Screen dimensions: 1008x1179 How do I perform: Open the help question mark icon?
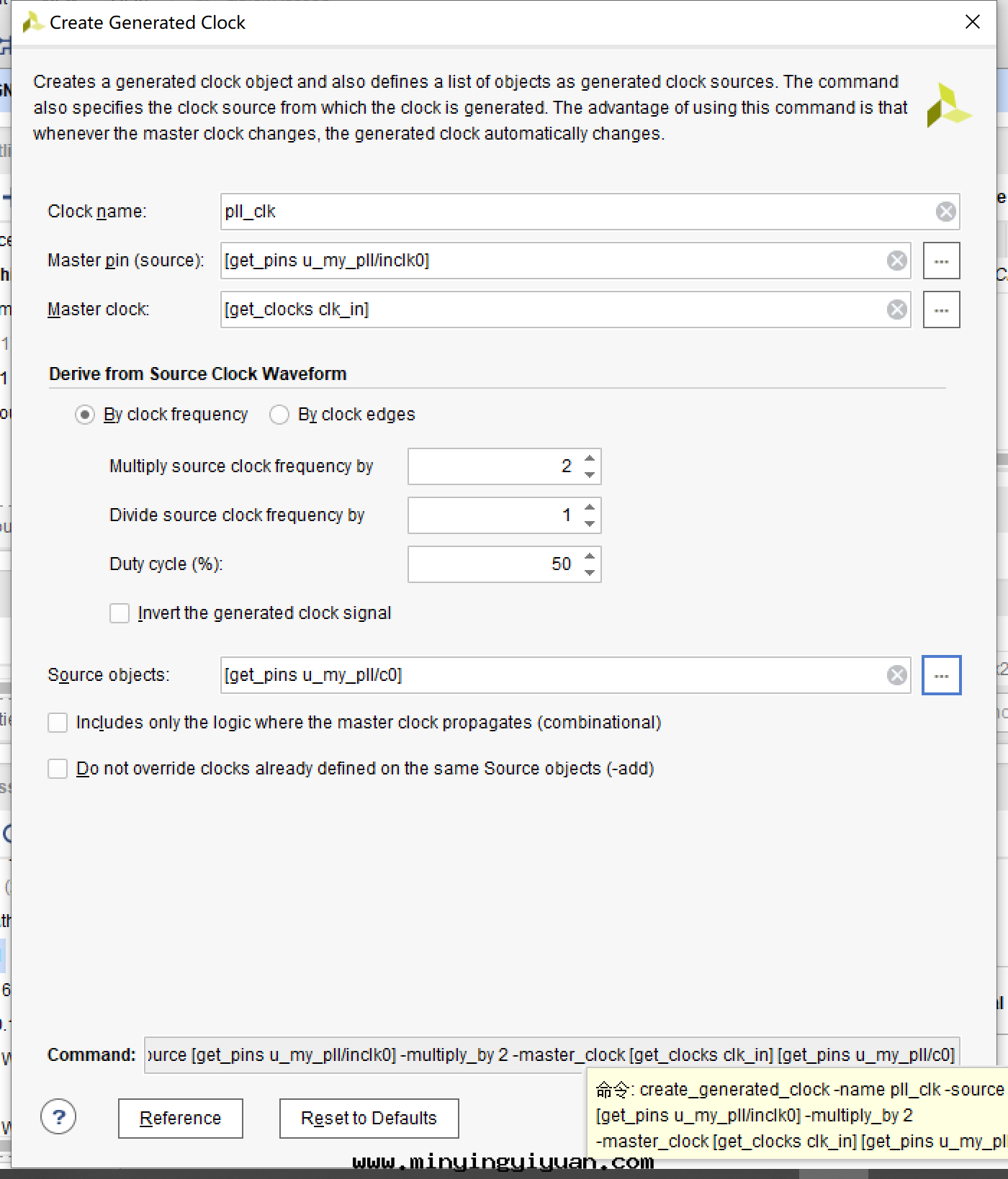[58, 1117]
